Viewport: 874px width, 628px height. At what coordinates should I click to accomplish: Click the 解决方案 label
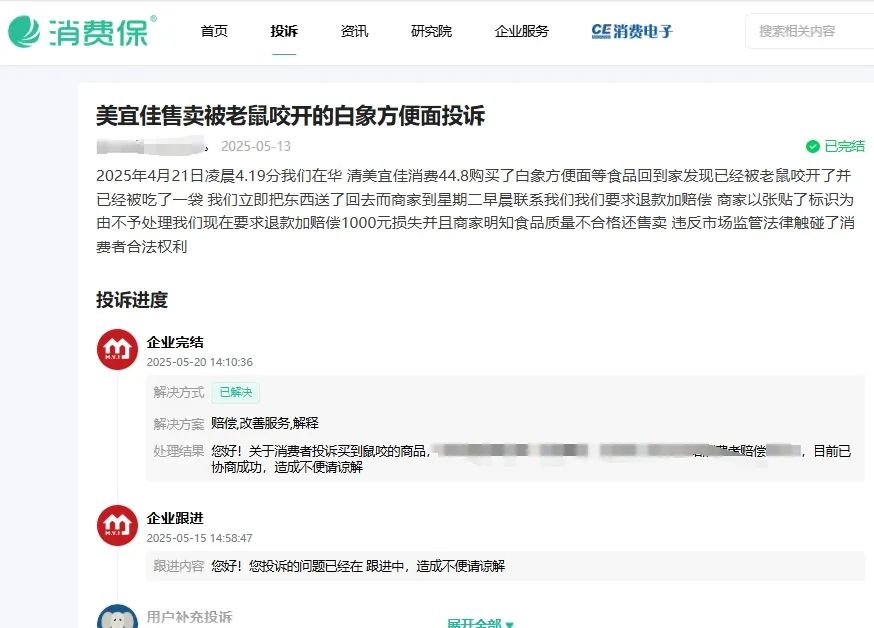coord(179,424)
